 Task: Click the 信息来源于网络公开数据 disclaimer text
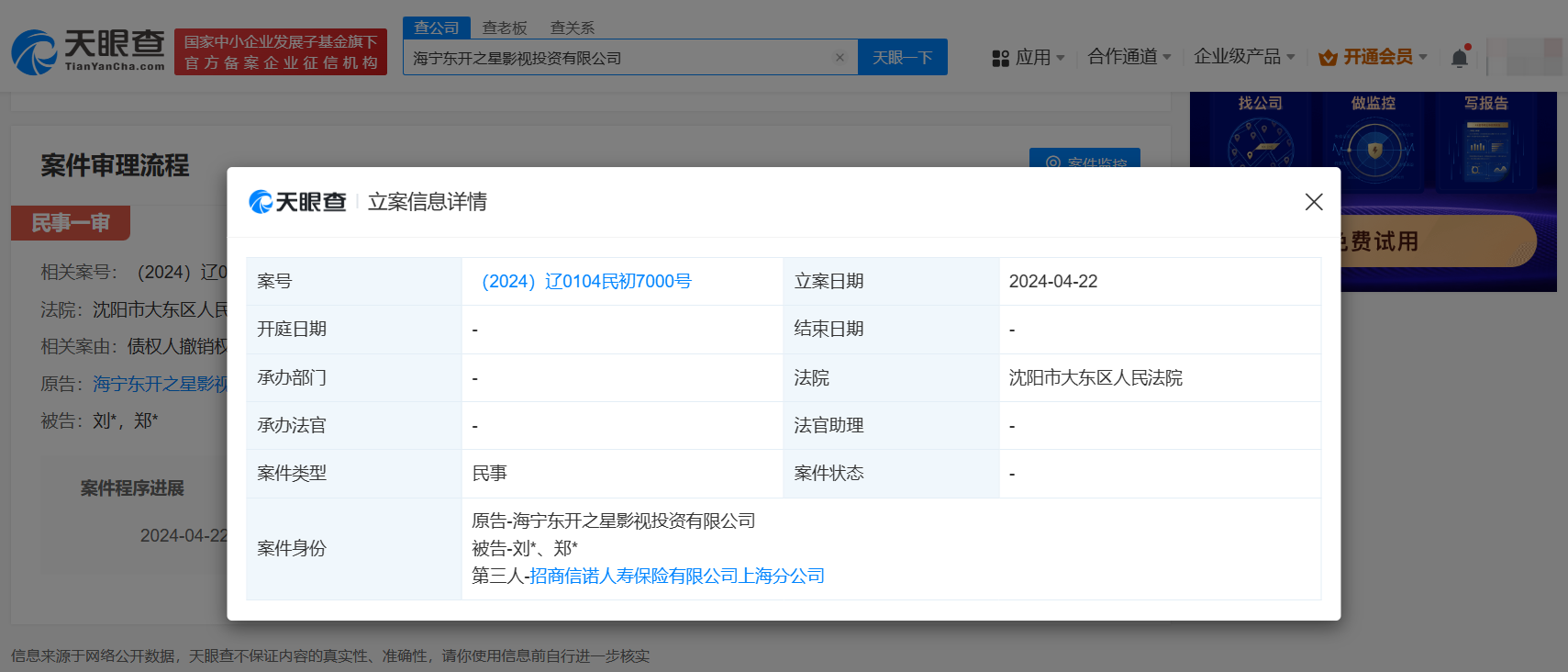pyautogui.click(x=330, y=656)
